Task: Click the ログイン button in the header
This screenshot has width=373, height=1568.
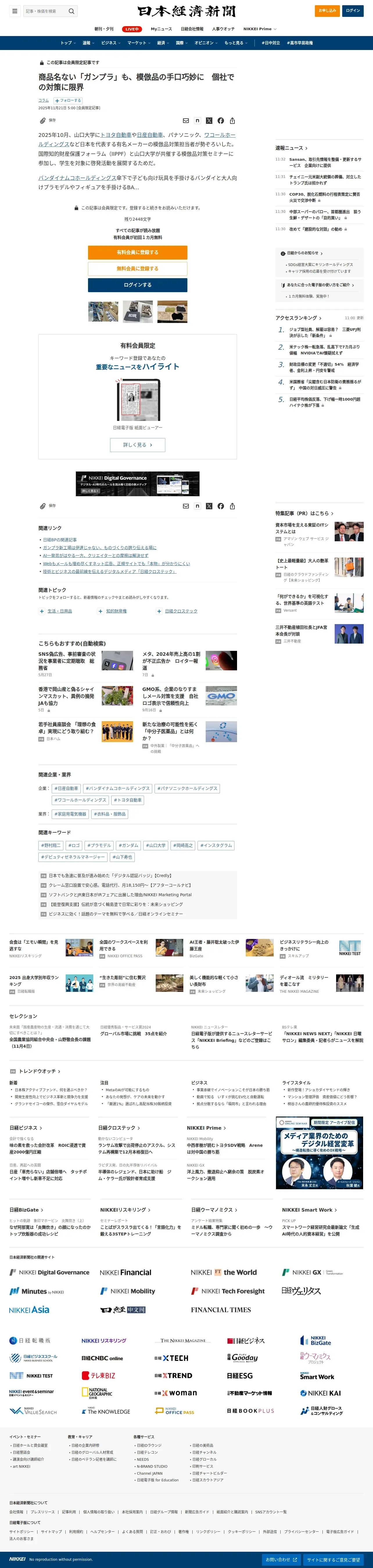Action: coord(353,10)
